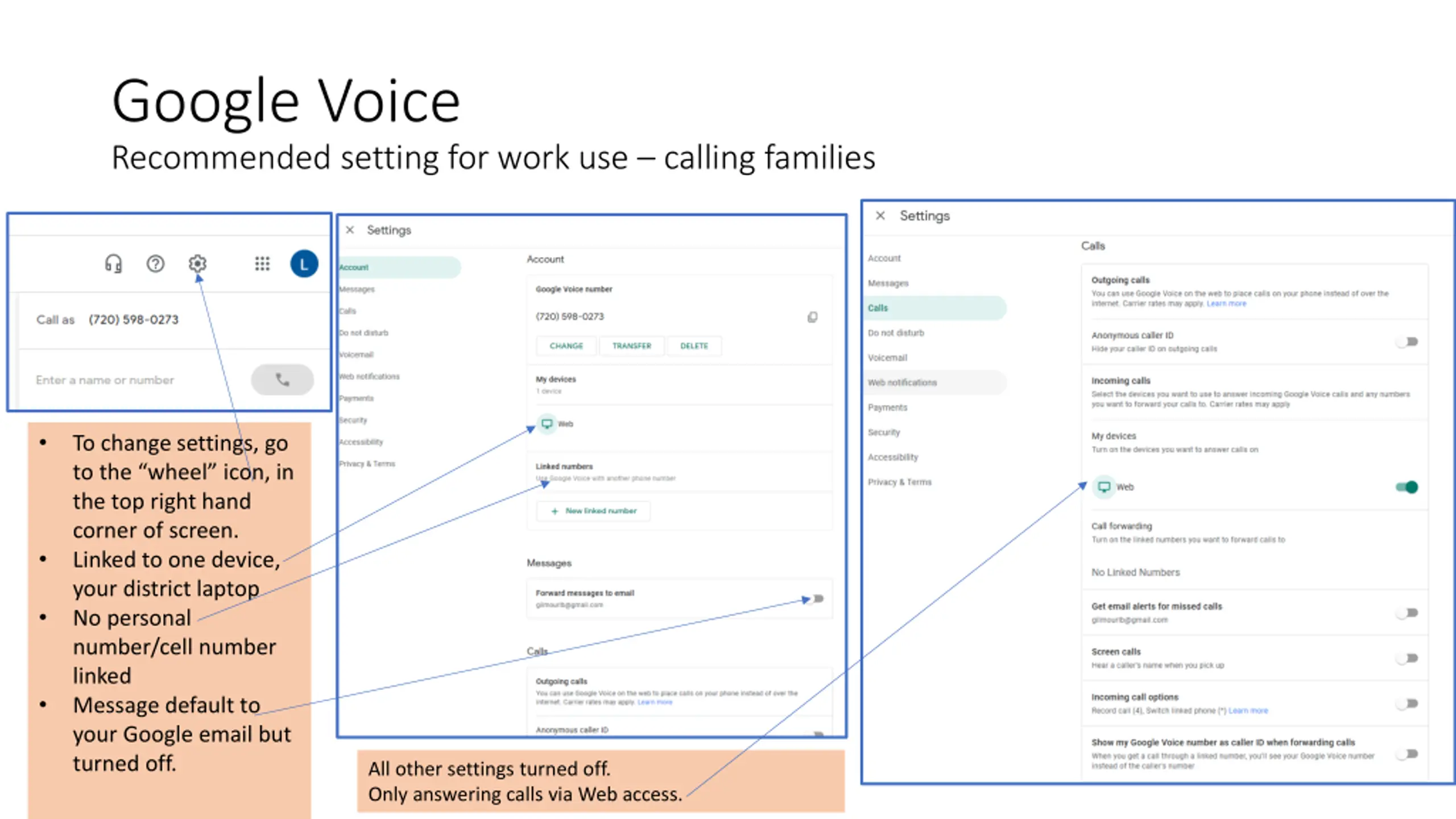Click the Web device monitor icon under Calls

1103,487
